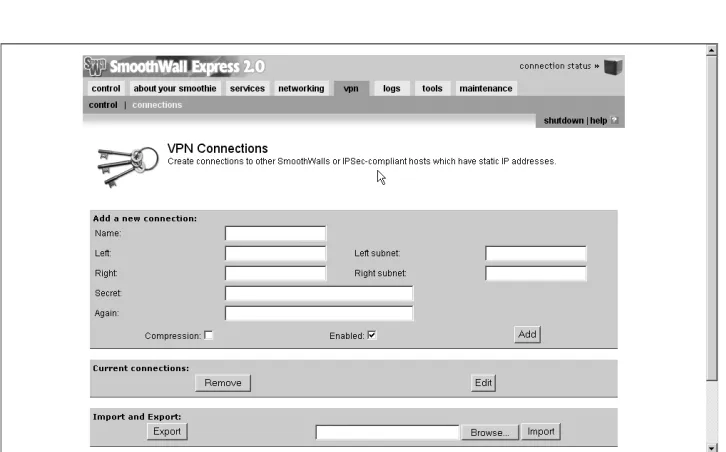Open the logs tab
Image resolution: width=726 pixels, height=452 pixels.
click(392, 88)
